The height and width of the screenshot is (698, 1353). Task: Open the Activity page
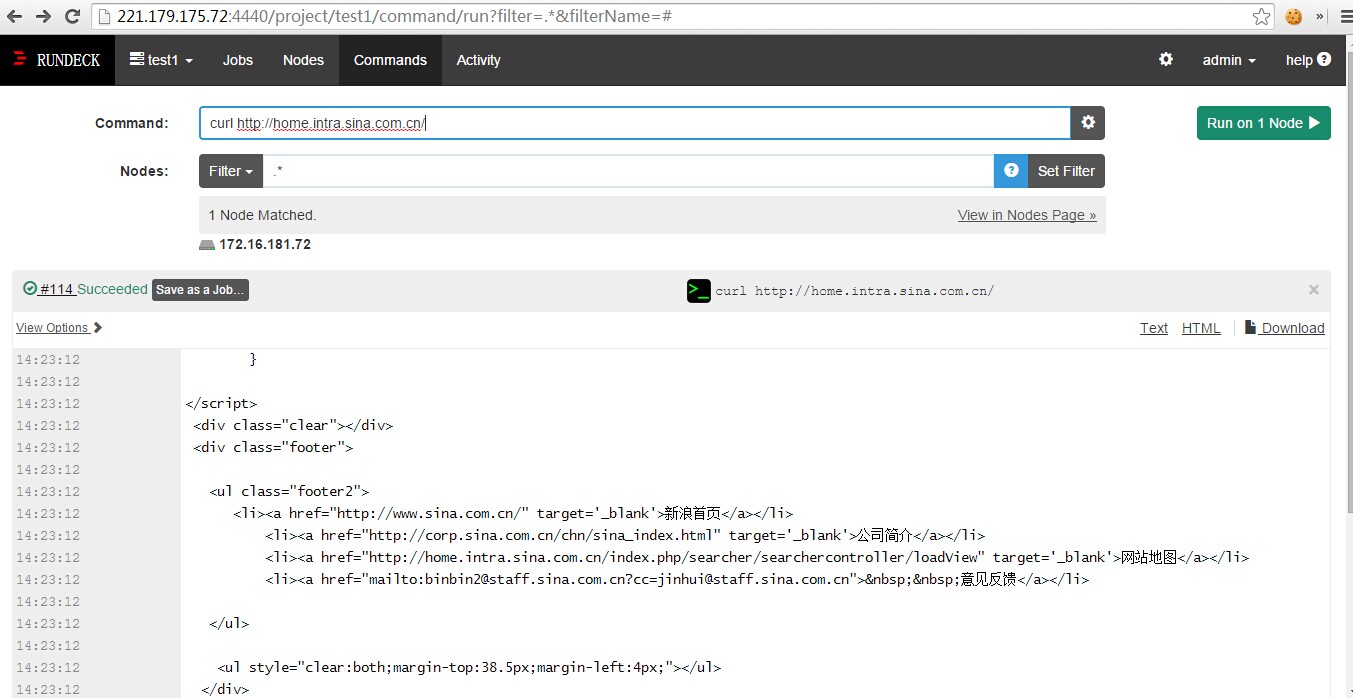tap(478, 60)
